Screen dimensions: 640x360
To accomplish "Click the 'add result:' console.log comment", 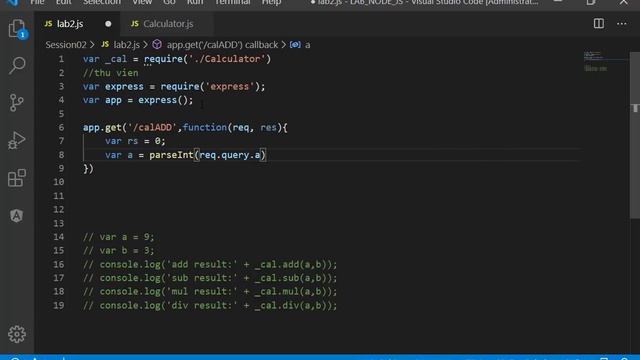I will click(210, 264).
